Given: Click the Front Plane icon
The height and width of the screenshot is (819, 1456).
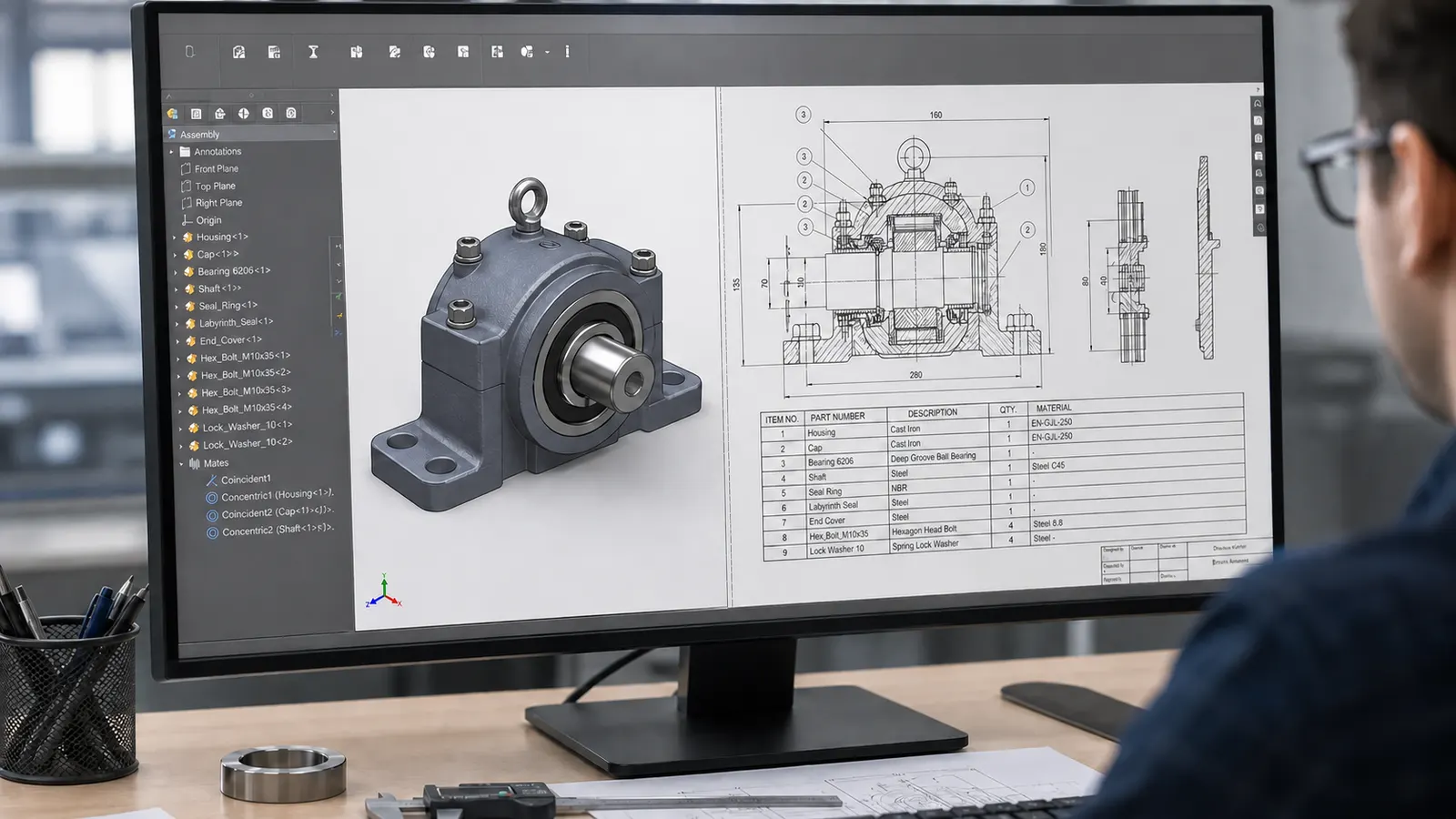Looking at the screenshot, I should [x=186, y=168].
